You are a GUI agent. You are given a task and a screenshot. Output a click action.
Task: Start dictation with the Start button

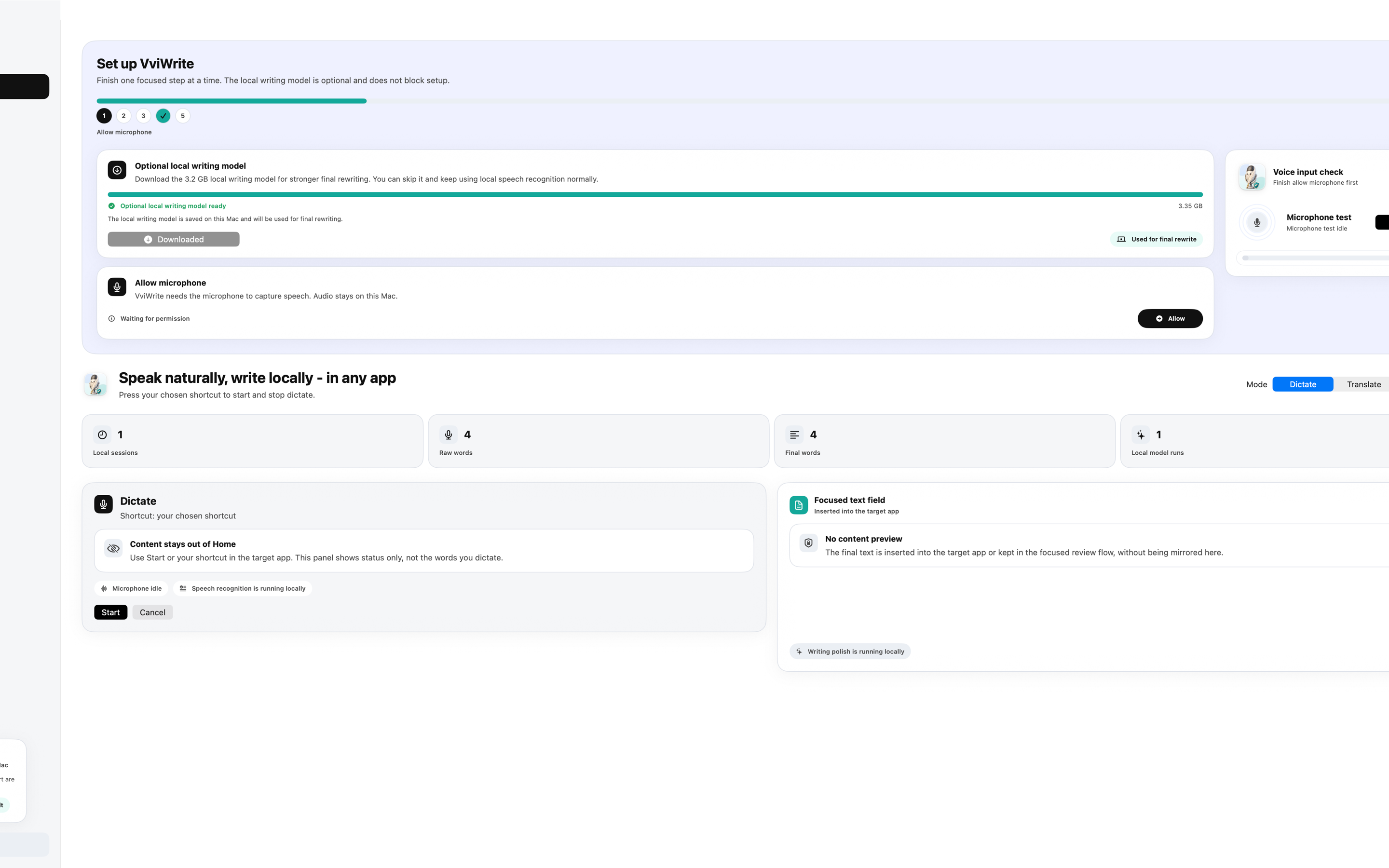pos(111,612)
